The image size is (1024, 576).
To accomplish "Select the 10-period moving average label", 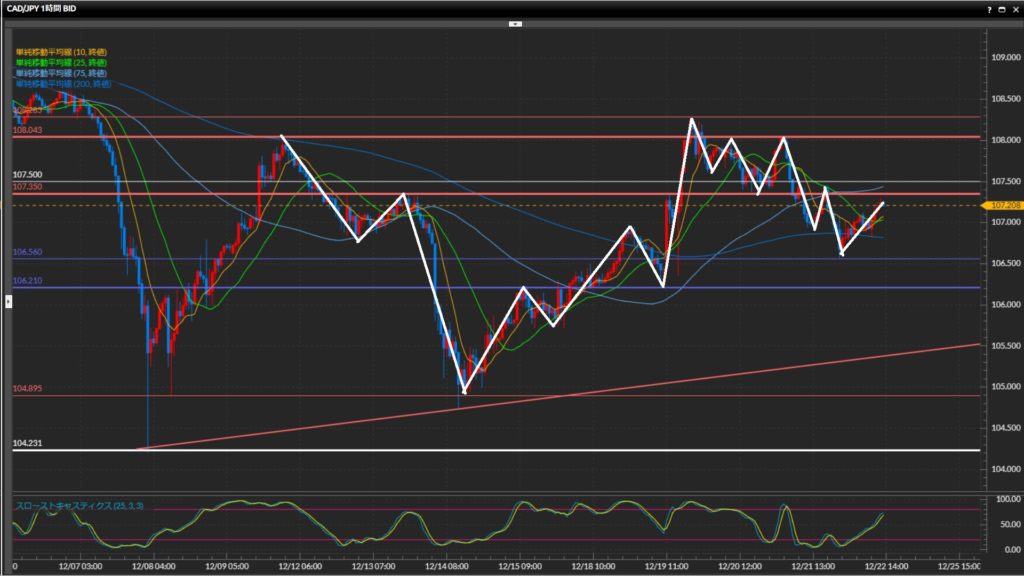I will [60, 52].
